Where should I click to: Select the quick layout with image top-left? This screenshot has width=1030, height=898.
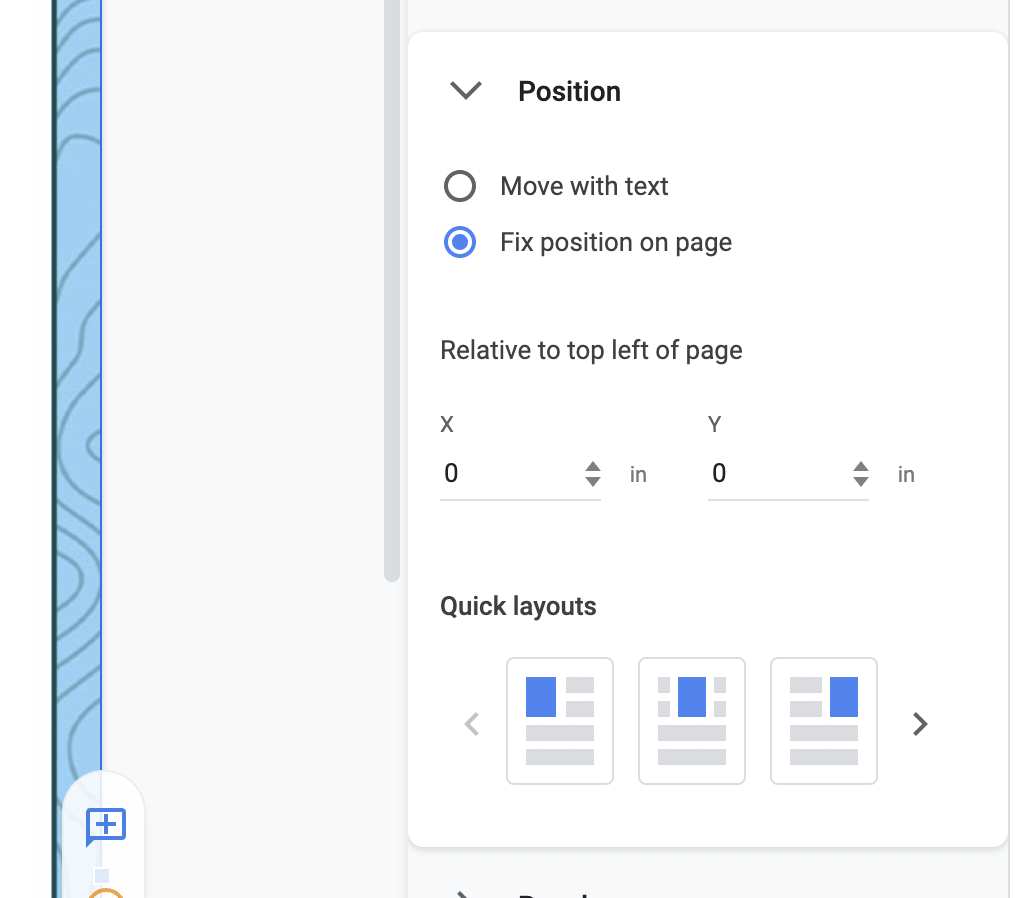pos(560,720)
